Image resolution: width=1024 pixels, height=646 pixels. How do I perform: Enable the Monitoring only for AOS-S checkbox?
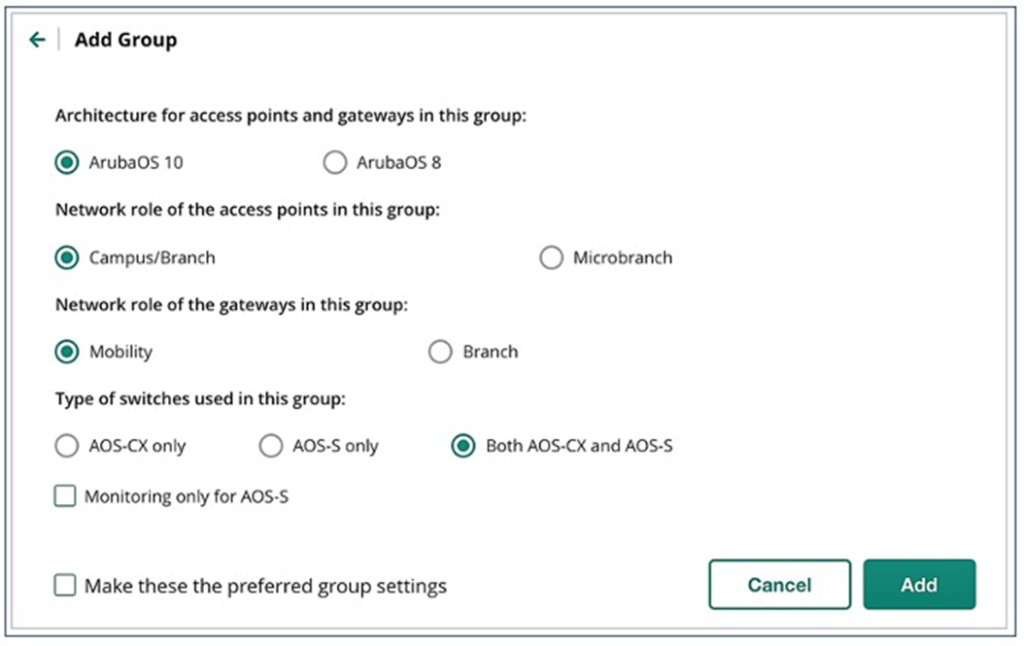point(65,496)
